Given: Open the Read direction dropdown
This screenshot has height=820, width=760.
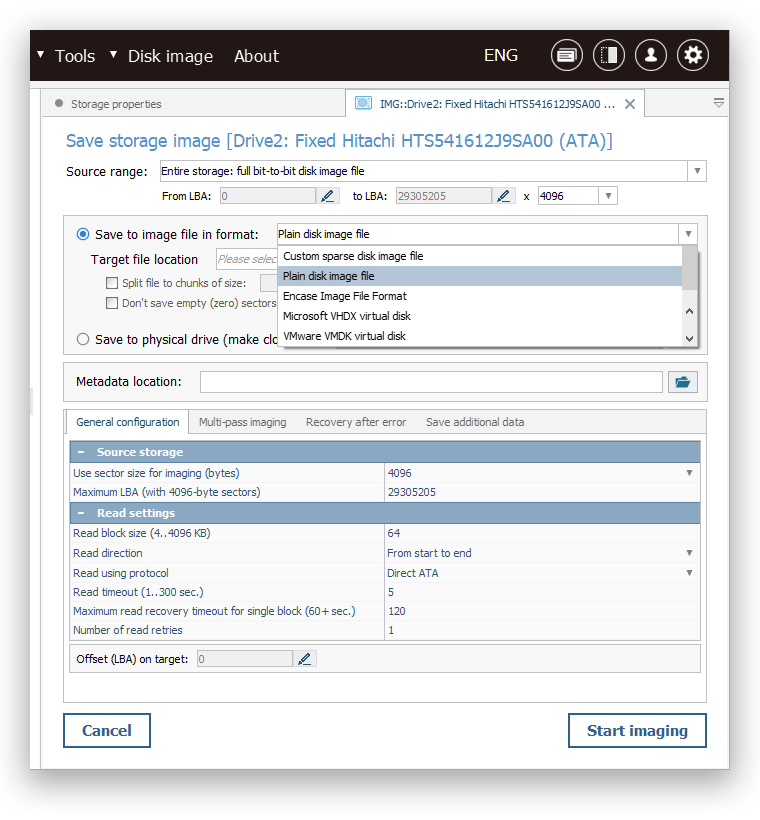Looking at the screenshot, I should (x=689, y=553).
